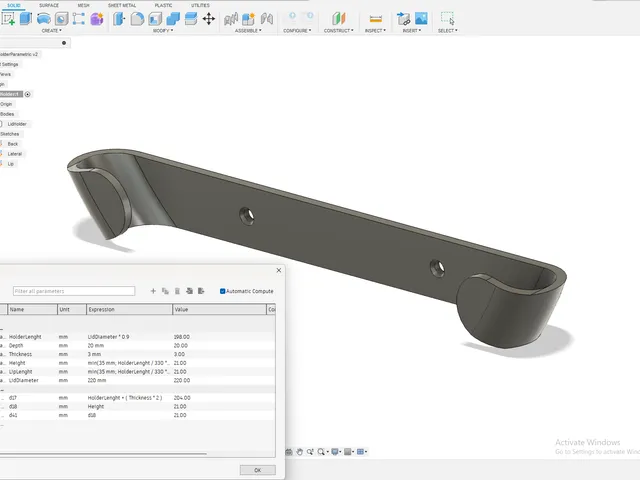
Task: Select the Revolve tool icon
Action: click(44, 19)
